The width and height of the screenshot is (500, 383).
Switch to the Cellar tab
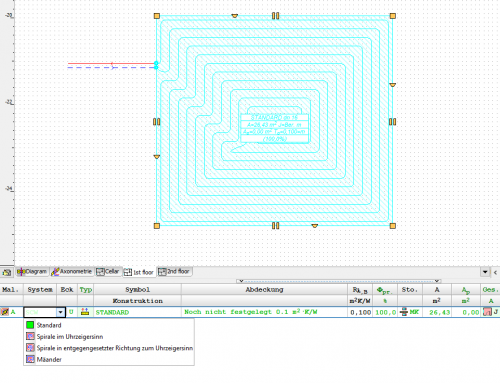(108, 272)
